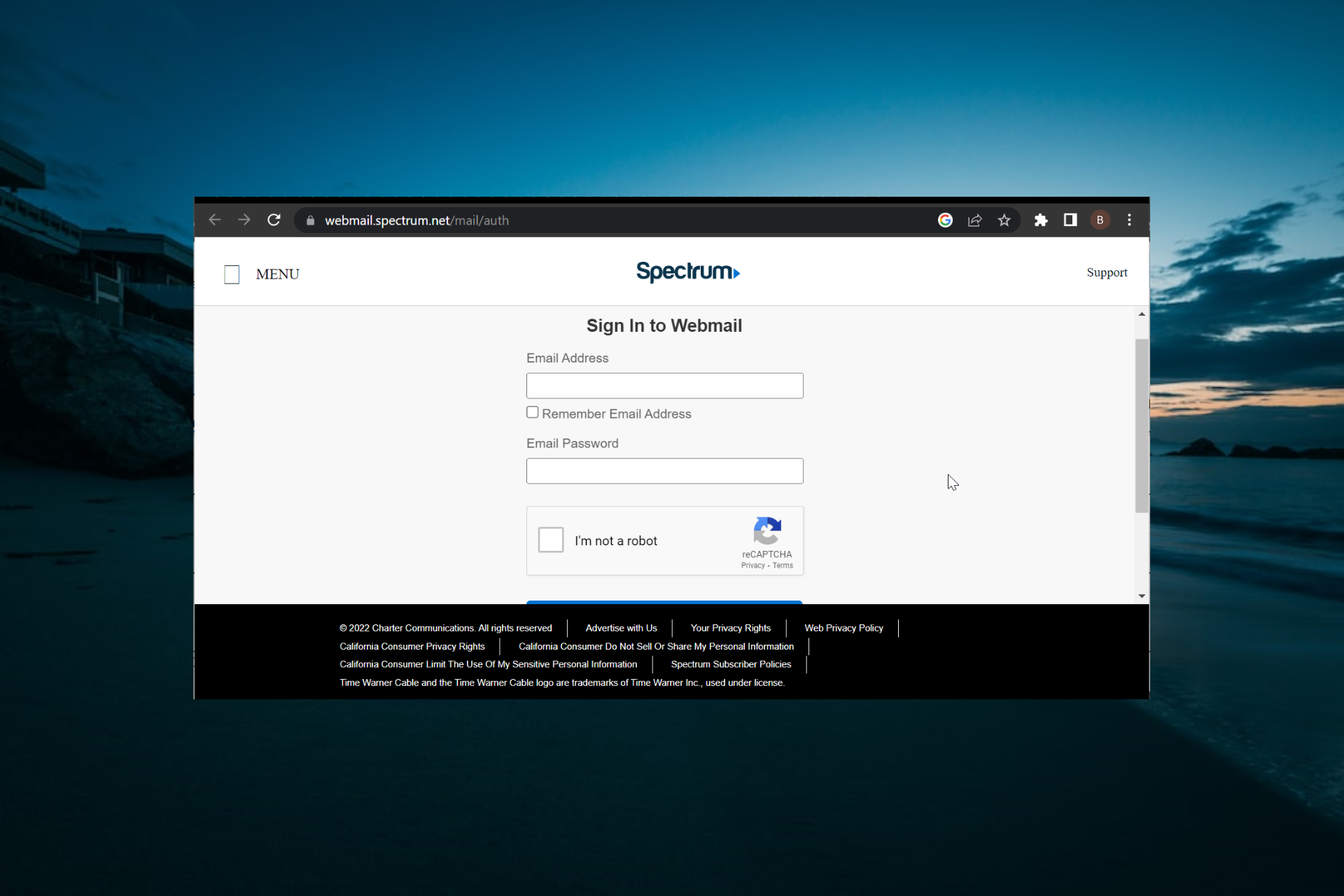Open the Extensions puzzle icon
Screen dimensions: 1344x896
click(1041, 220)
